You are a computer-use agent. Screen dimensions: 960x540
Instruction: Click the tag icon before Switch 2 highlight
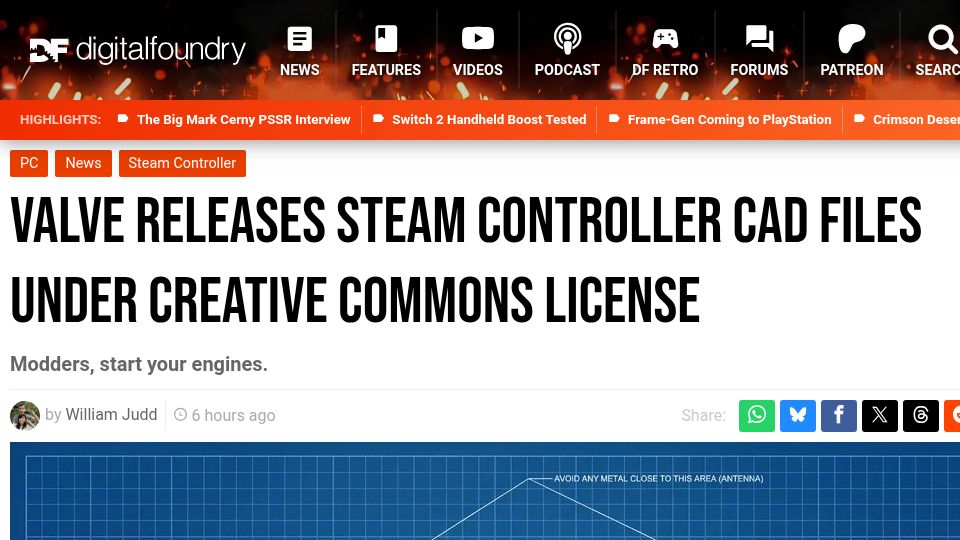coord(378,119)
